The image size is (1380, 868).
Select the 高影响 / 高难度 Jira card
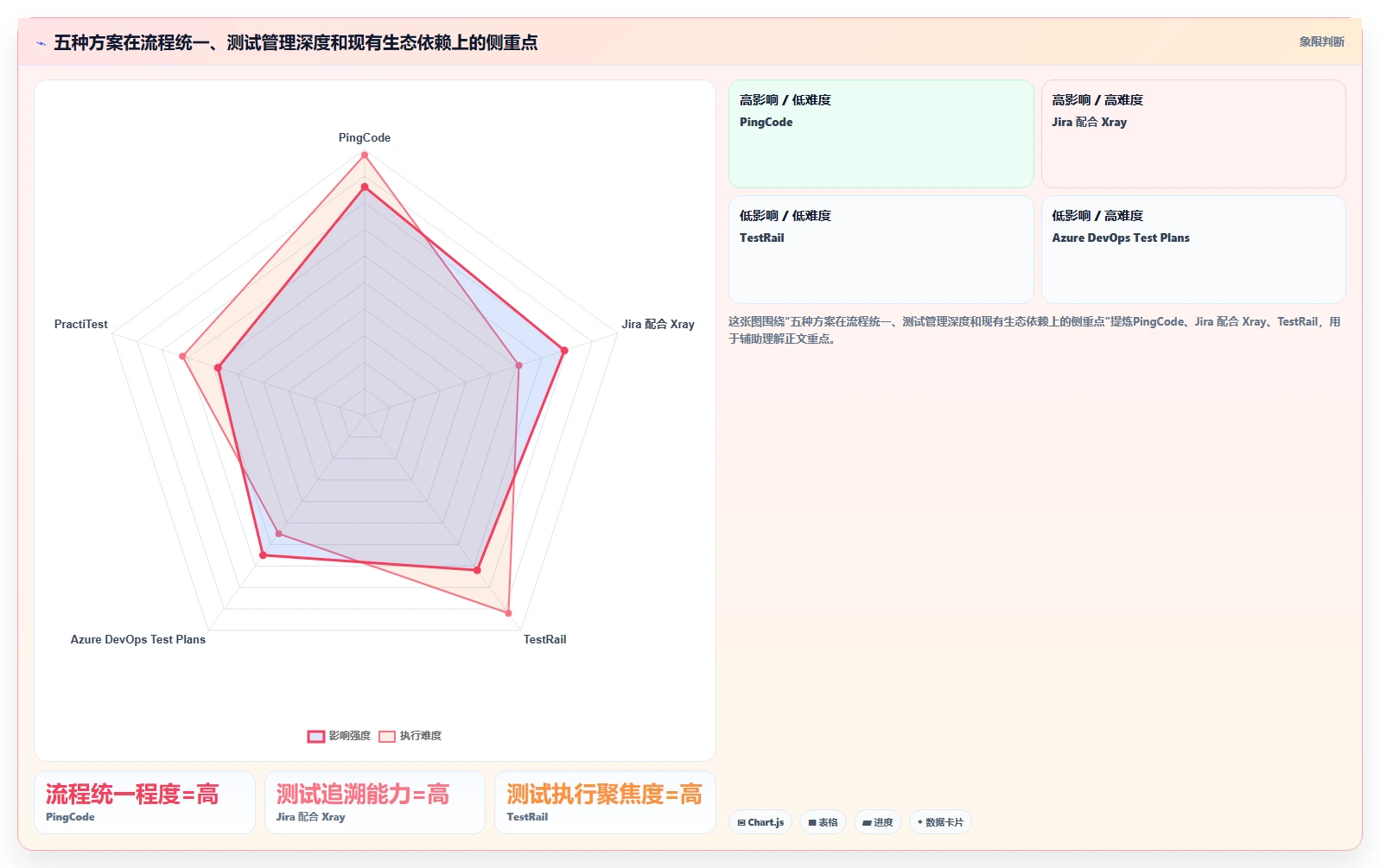click(1193, 134)
